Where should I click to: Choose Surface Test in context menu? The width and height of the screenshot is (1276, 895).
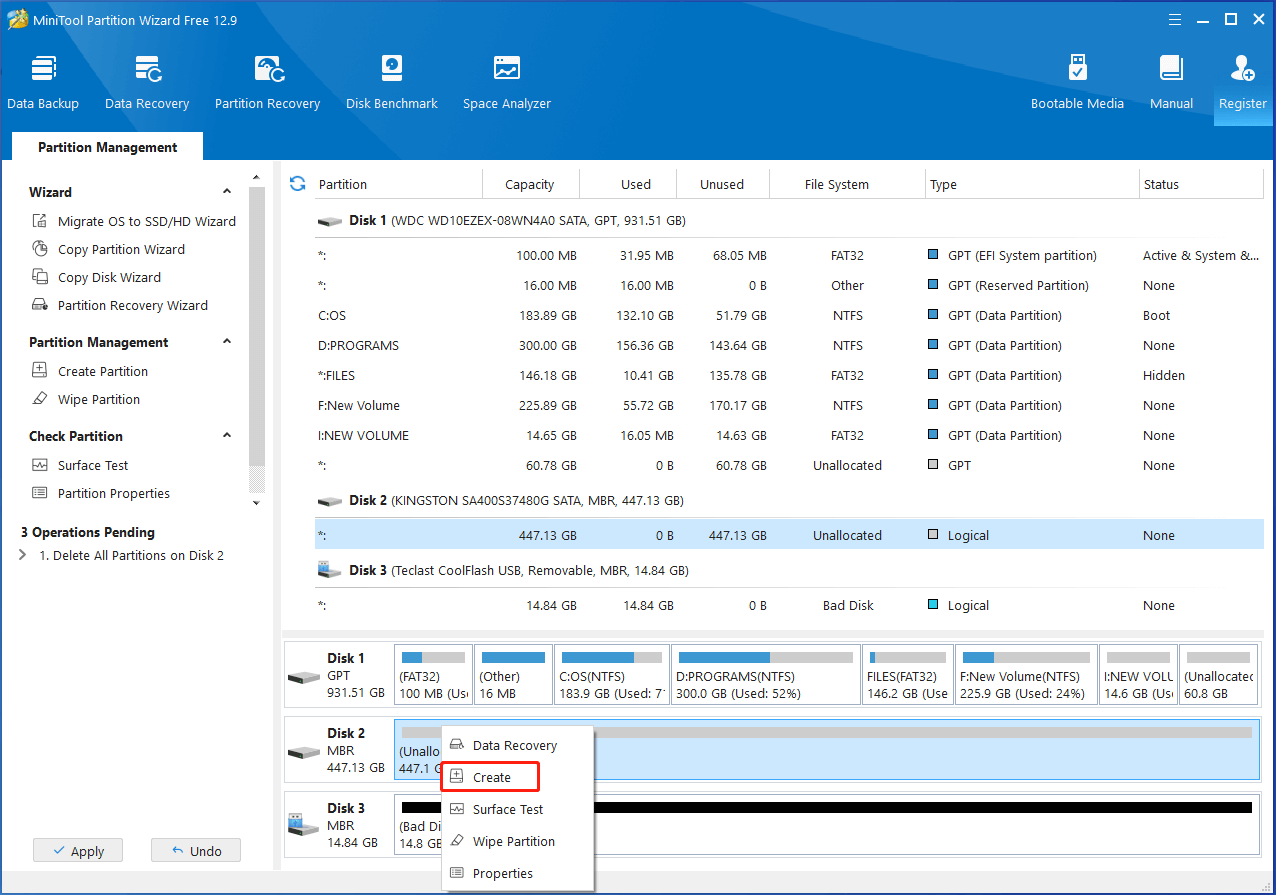click(x=518, y=809)
